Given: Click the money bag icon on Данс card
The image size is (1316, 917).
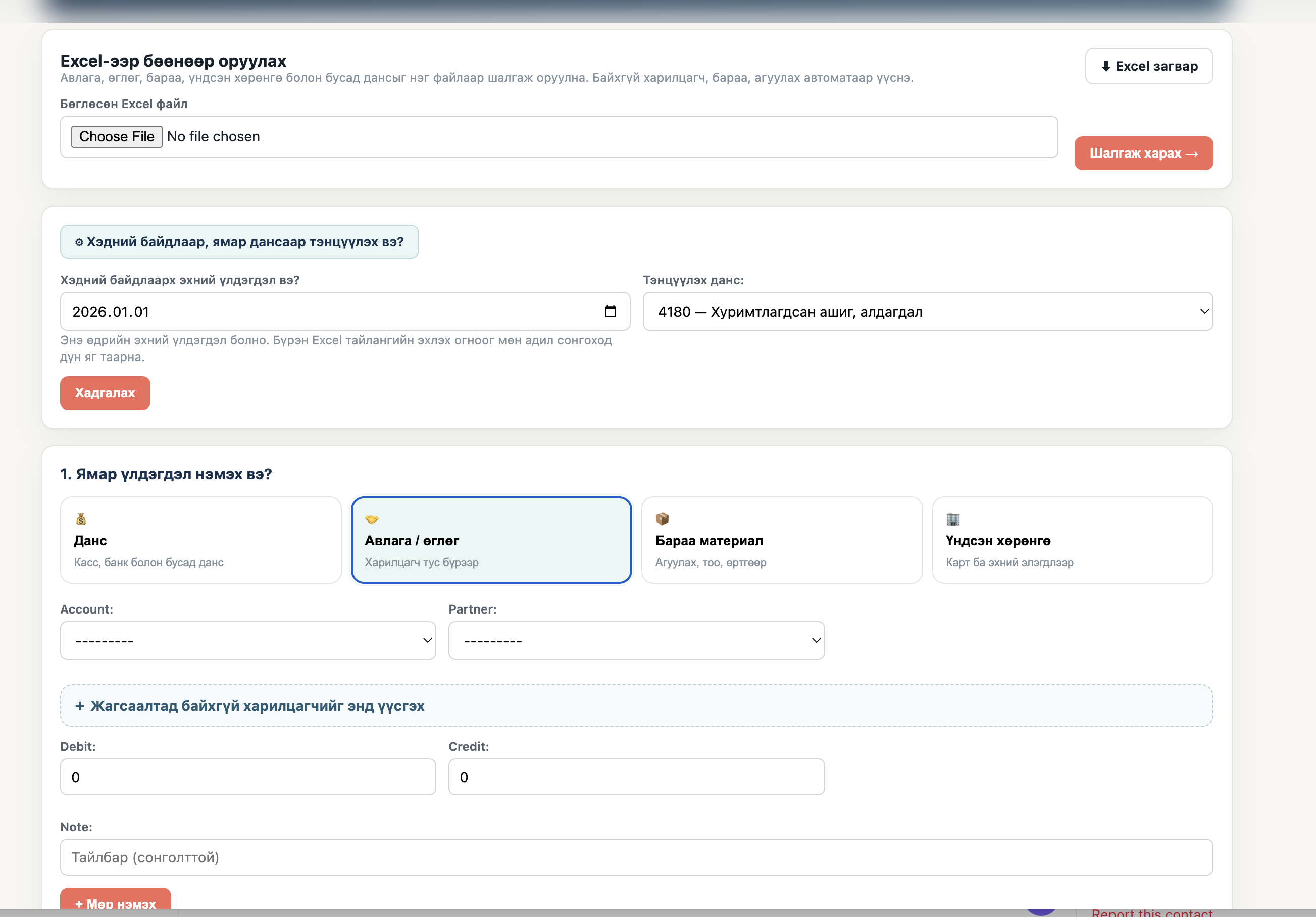Looking at the screenshot, I should tap(81, 519).
